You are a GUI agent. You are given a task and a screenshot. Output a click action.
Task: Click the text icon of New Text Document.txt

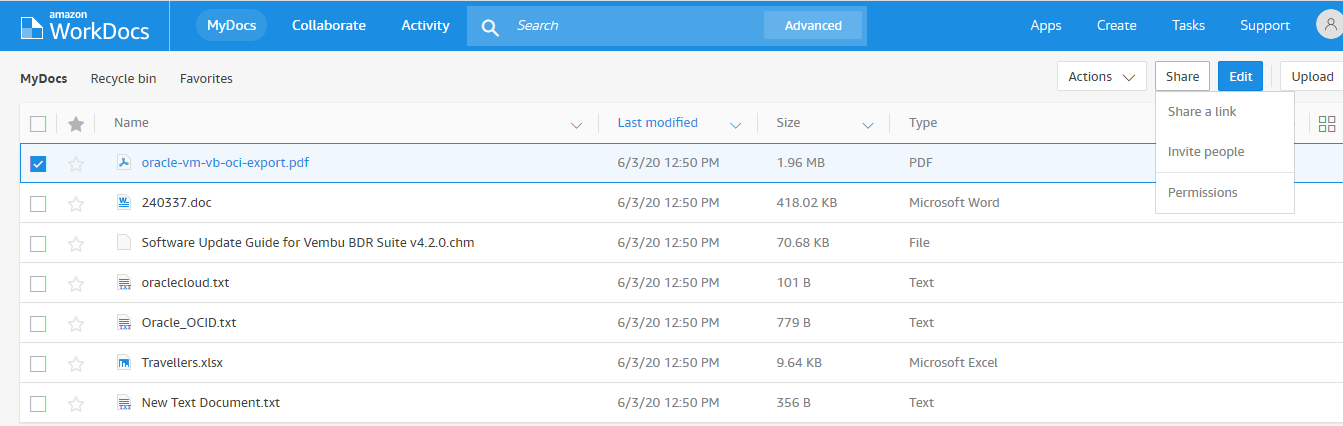(x=124, y=403)
